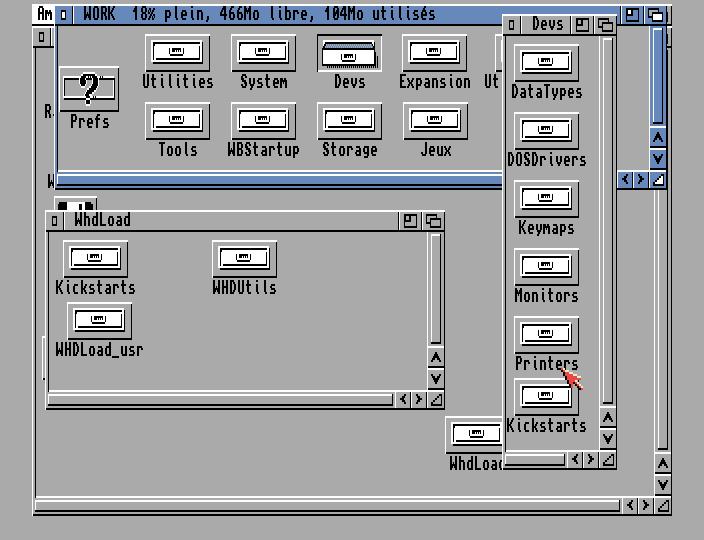Click the right arrow of WhdLoad window scrollbar

pyautogui.click(x=418, y=399)
